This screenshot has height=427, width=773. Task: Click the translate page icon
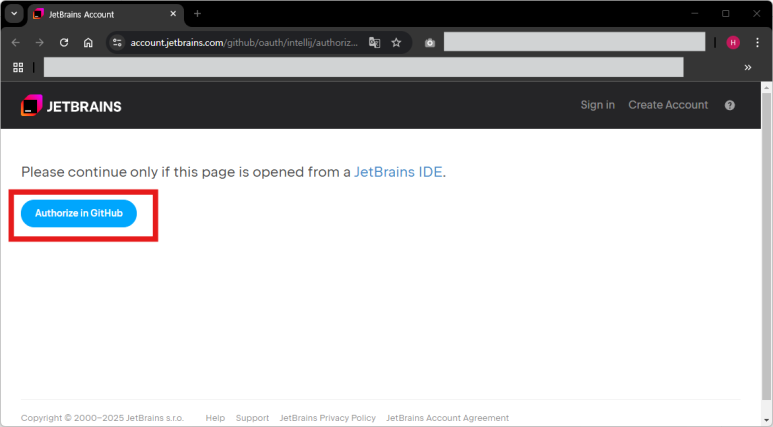point(375,43)
